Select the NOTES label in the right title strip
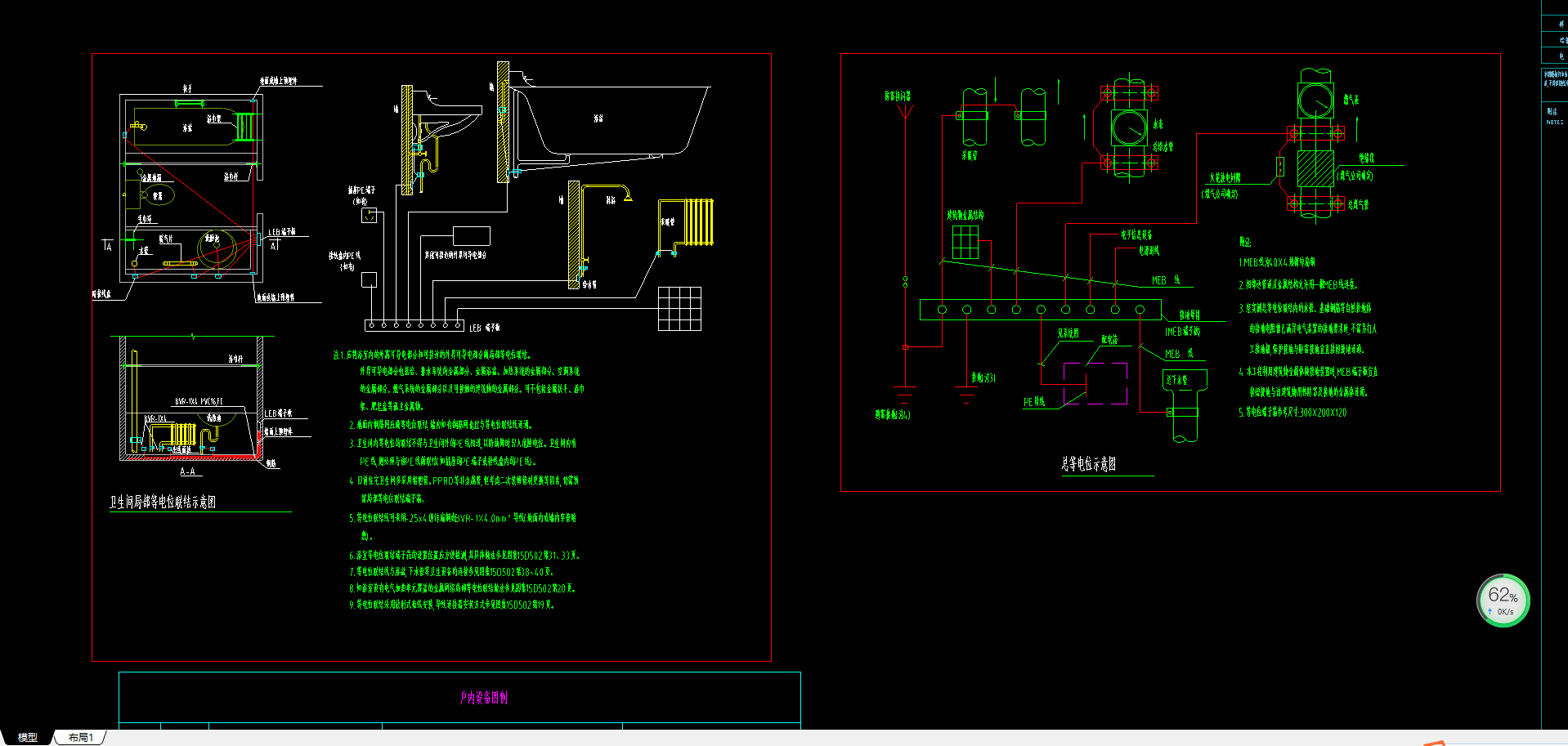 (x=1554, y=123)
